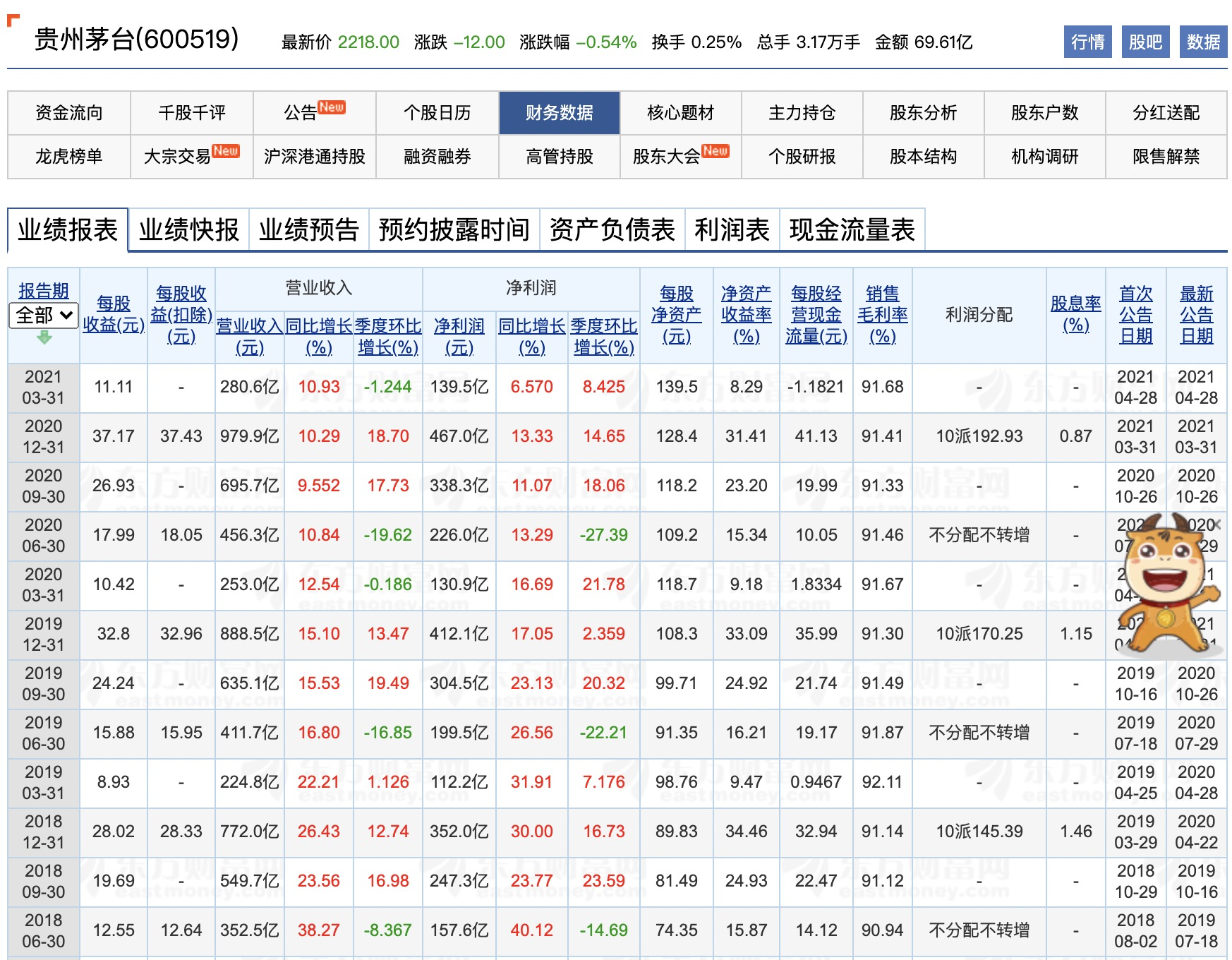Open the 高管持股 menu item
The width and height of the screenshot is (1232, 960).
560,157
